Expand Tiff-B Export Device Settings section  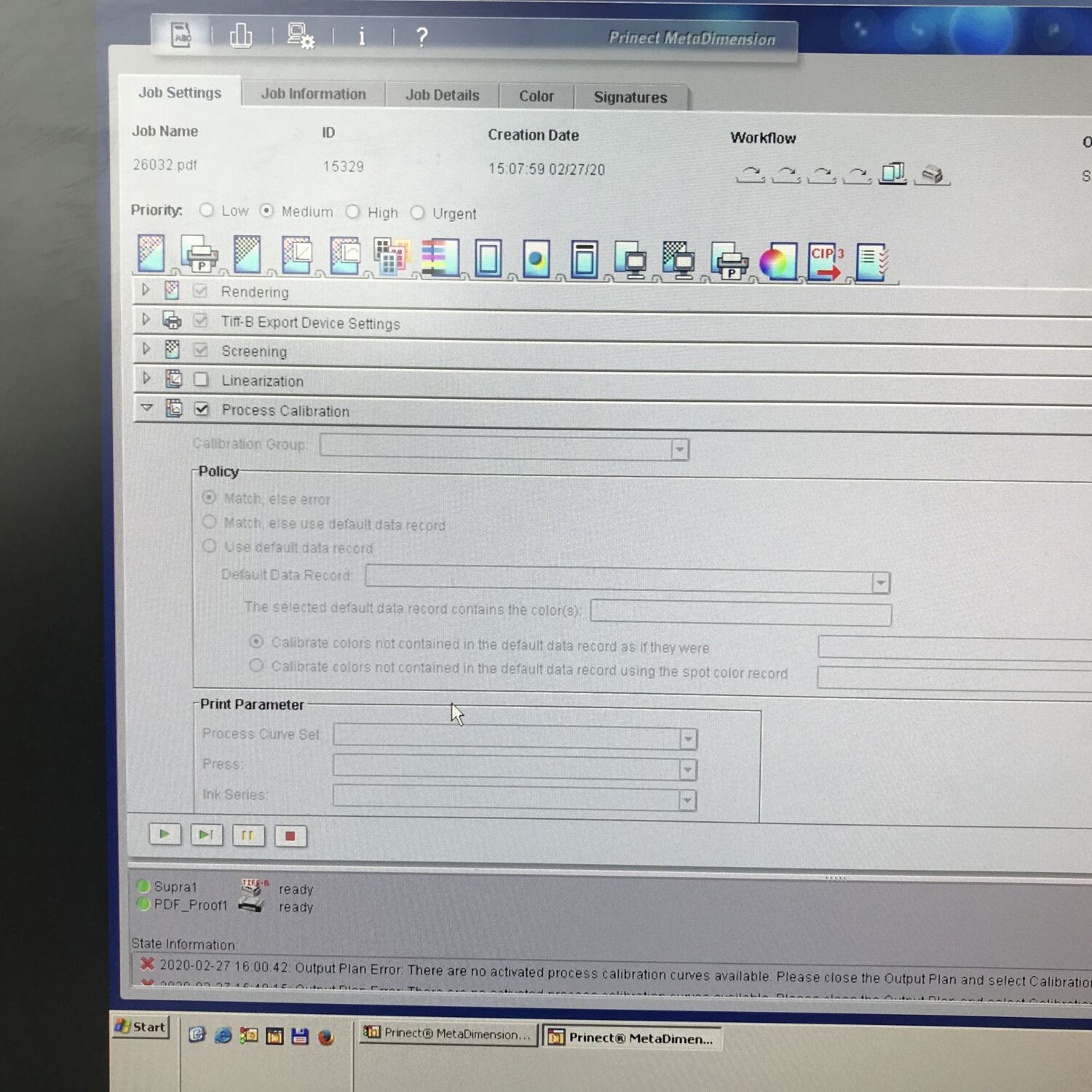(x=146, y=319)
